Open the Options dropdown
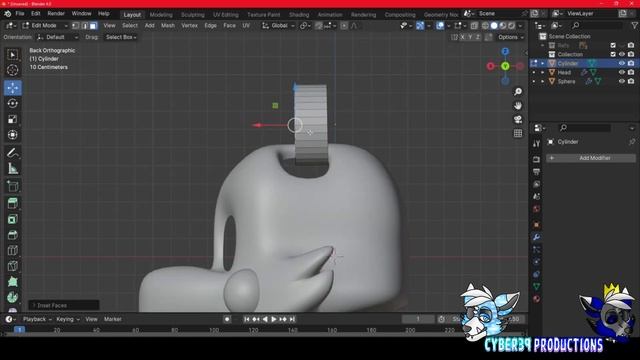This screenshot has width=640, height=360. point(510,37)
